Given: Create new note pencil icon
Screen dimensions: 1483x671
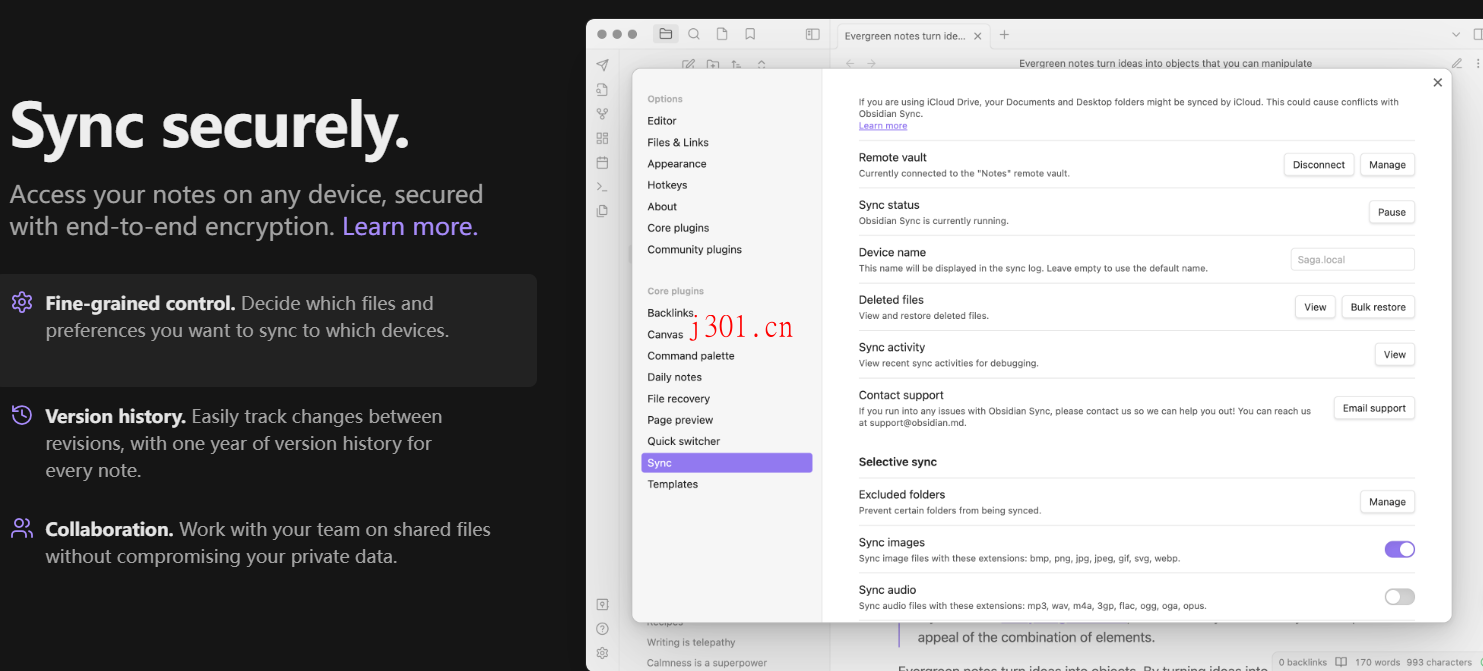Looking at the screenshot, I should click(x=688, y=64).
